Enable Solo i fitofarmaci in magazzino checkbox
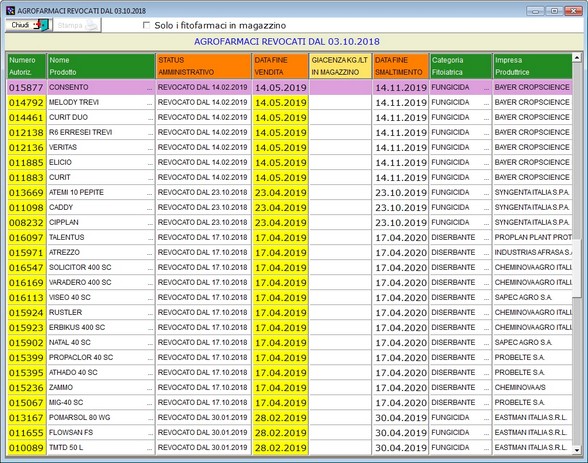Viewport: 588px width, 463px height. click(x=146, y=25)
